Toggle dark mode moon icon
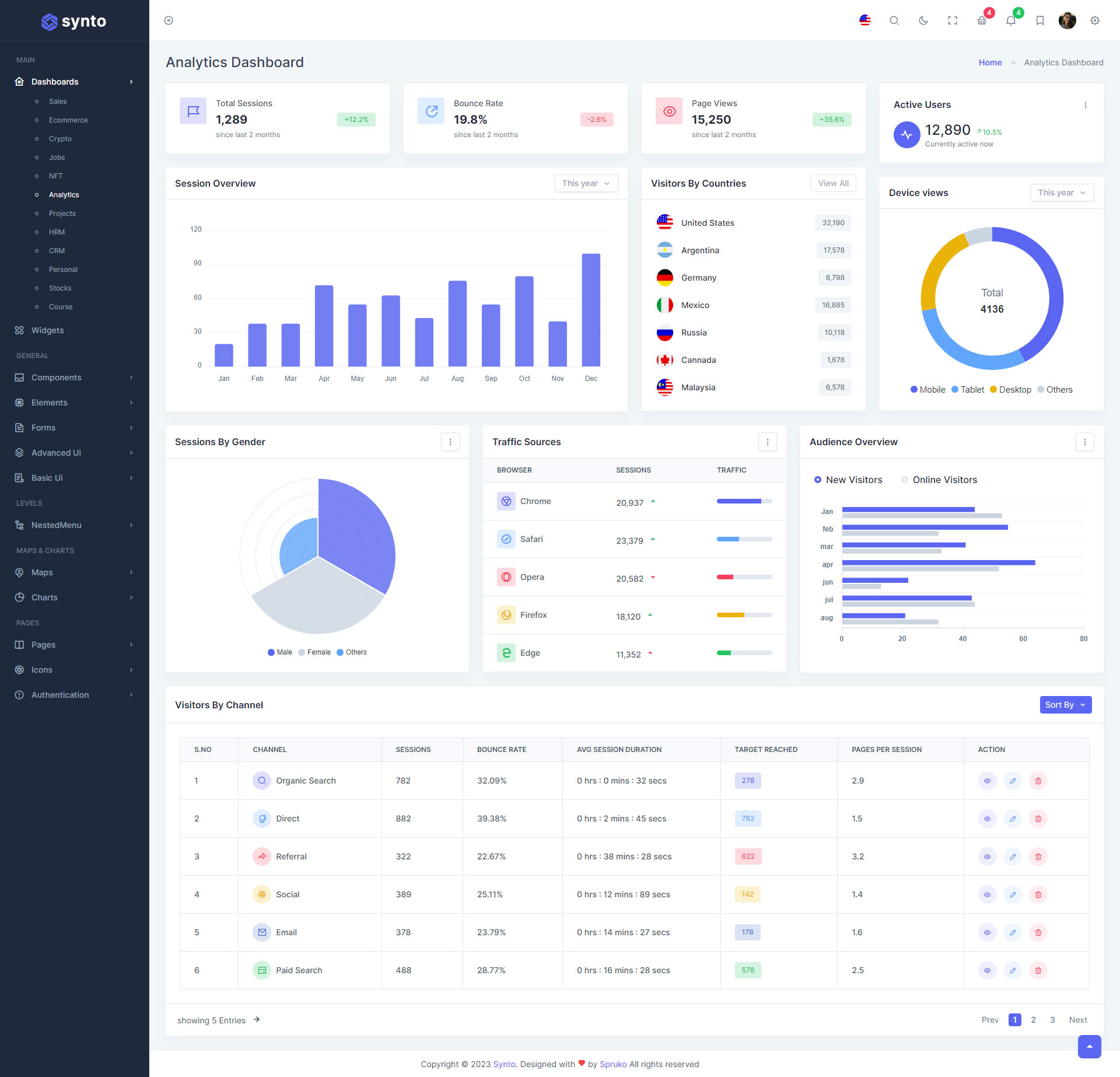The image size is (1120, 1077). pyautogui.click(x=923, y=20)
